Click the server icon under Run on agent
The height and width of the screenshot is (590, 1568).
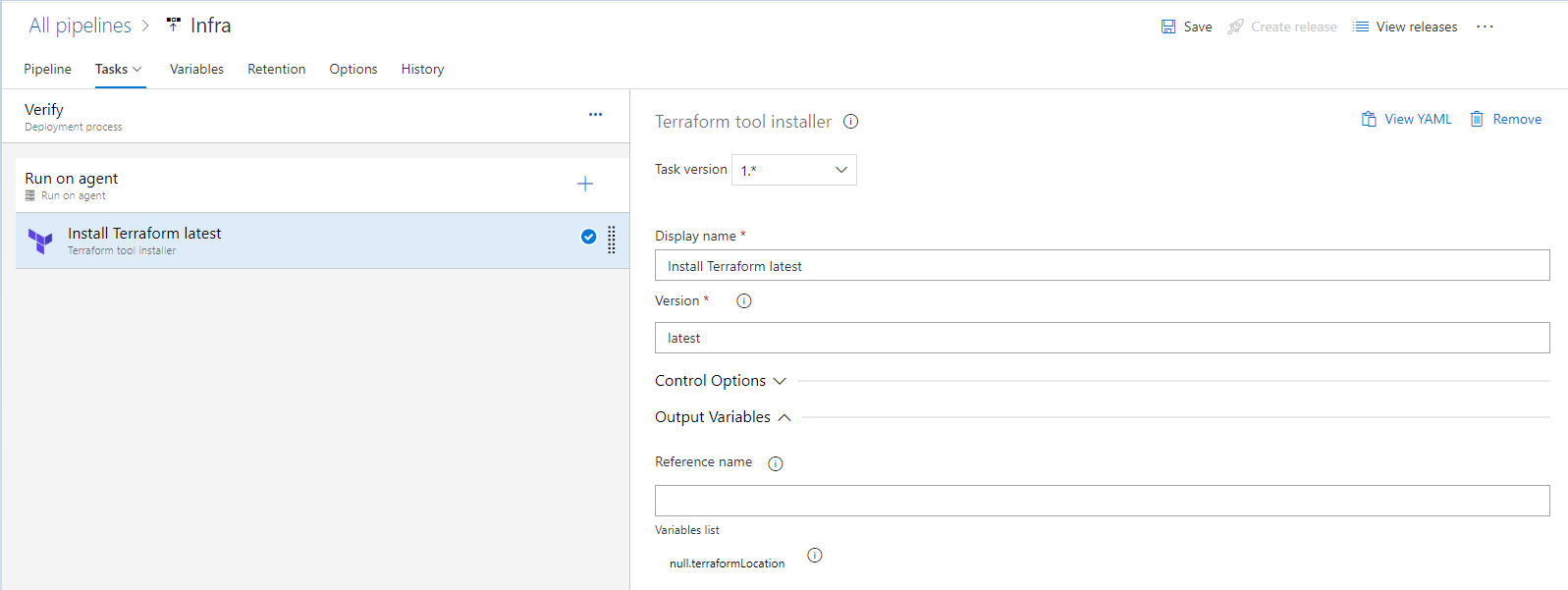pyautogui.click(x=30, y=195)
